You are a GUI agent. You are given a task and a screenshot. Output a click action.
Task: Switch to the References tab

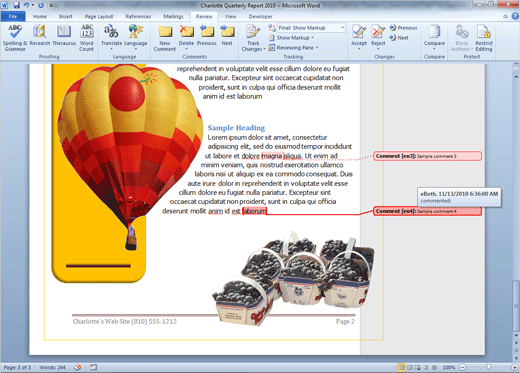pos(138,16)
